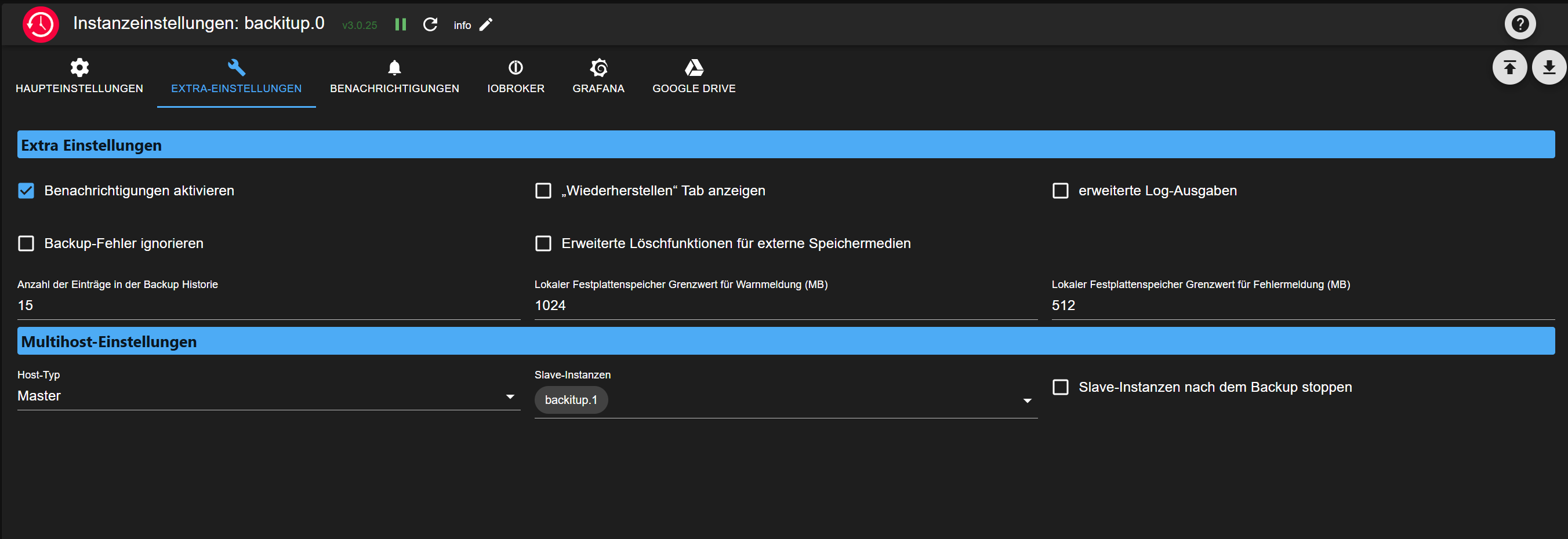The width and height of the screenshot is (1568, 539).
Task: Click the backitup adapter logo icon
Action: [40, 25]
